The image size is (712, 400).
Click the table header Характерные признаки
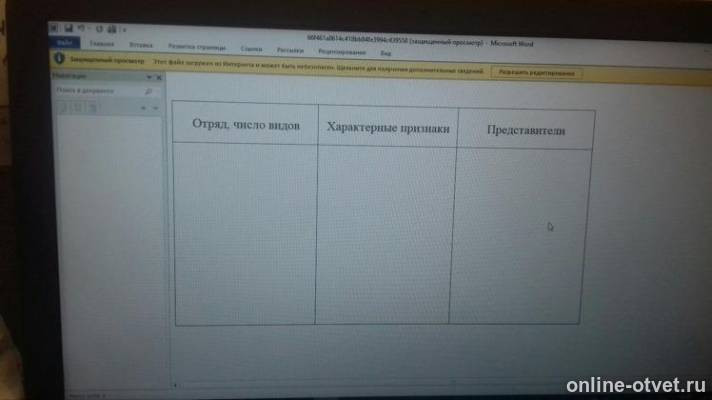tap(388, 128)
